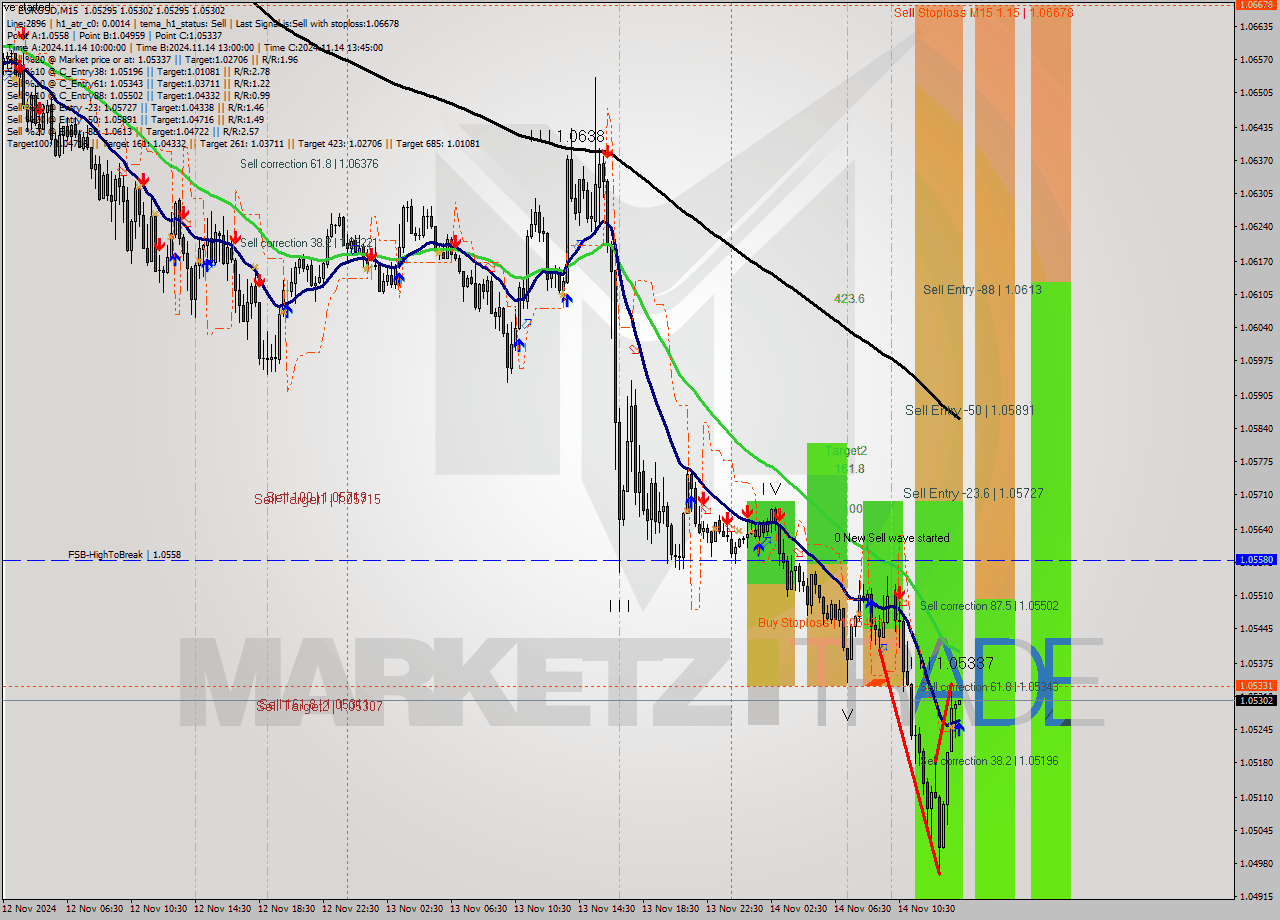
Task: Click the 1.04915 price scale value
Action: point(1256,896)
